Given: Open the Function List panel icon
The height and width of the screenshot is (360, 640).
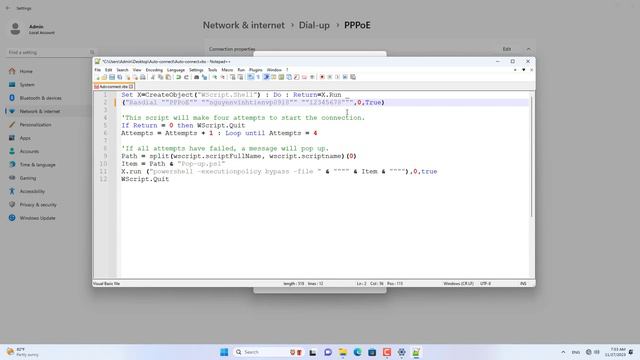Looking at the screenshot, I should pos(297,77).
